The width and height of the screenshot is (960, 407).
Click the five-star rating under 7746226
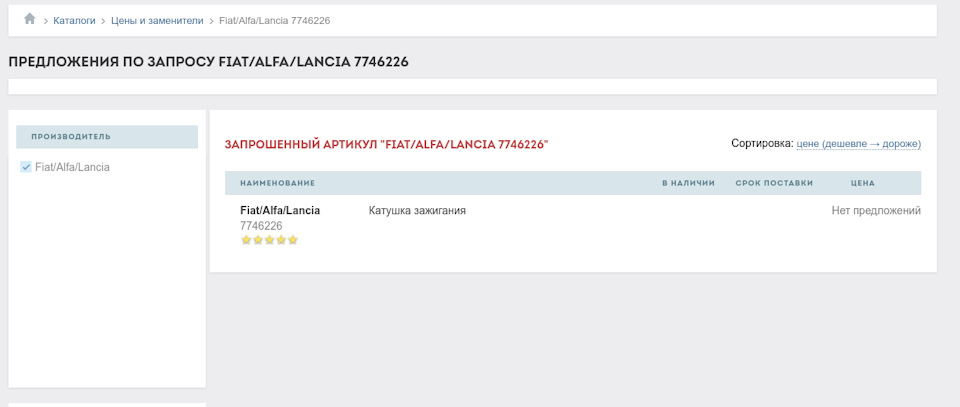269,240
